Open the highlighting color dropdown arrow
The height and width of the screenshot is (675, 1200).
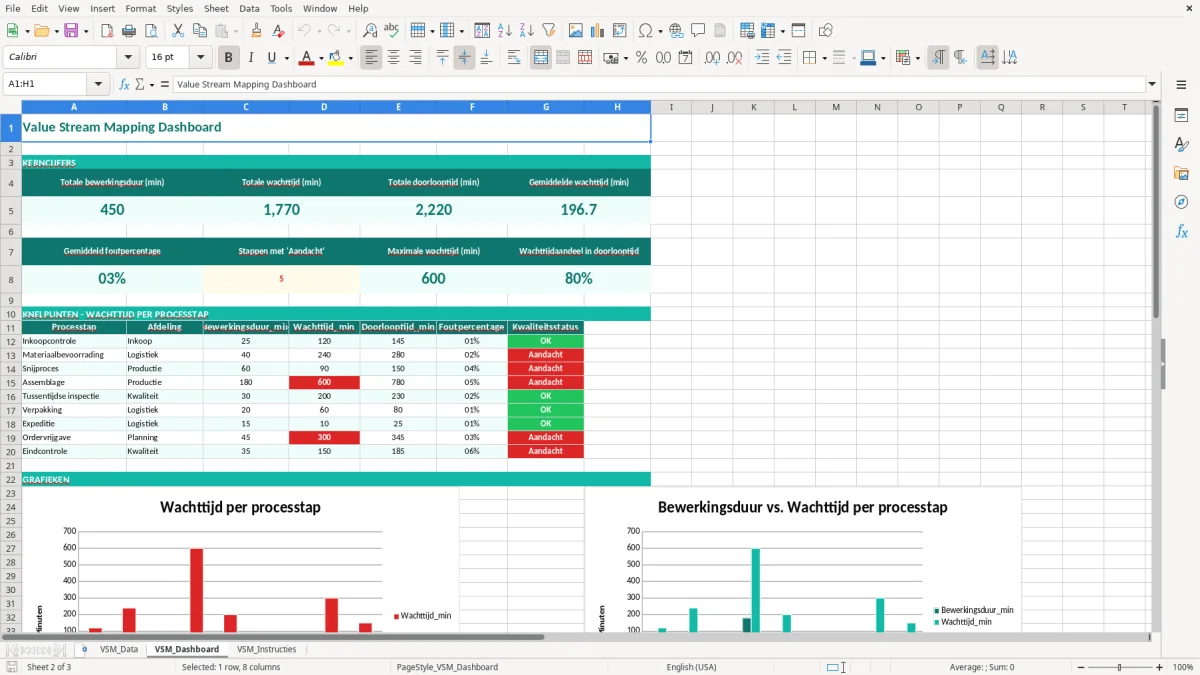pyautogui.click(x=350, y=58)
